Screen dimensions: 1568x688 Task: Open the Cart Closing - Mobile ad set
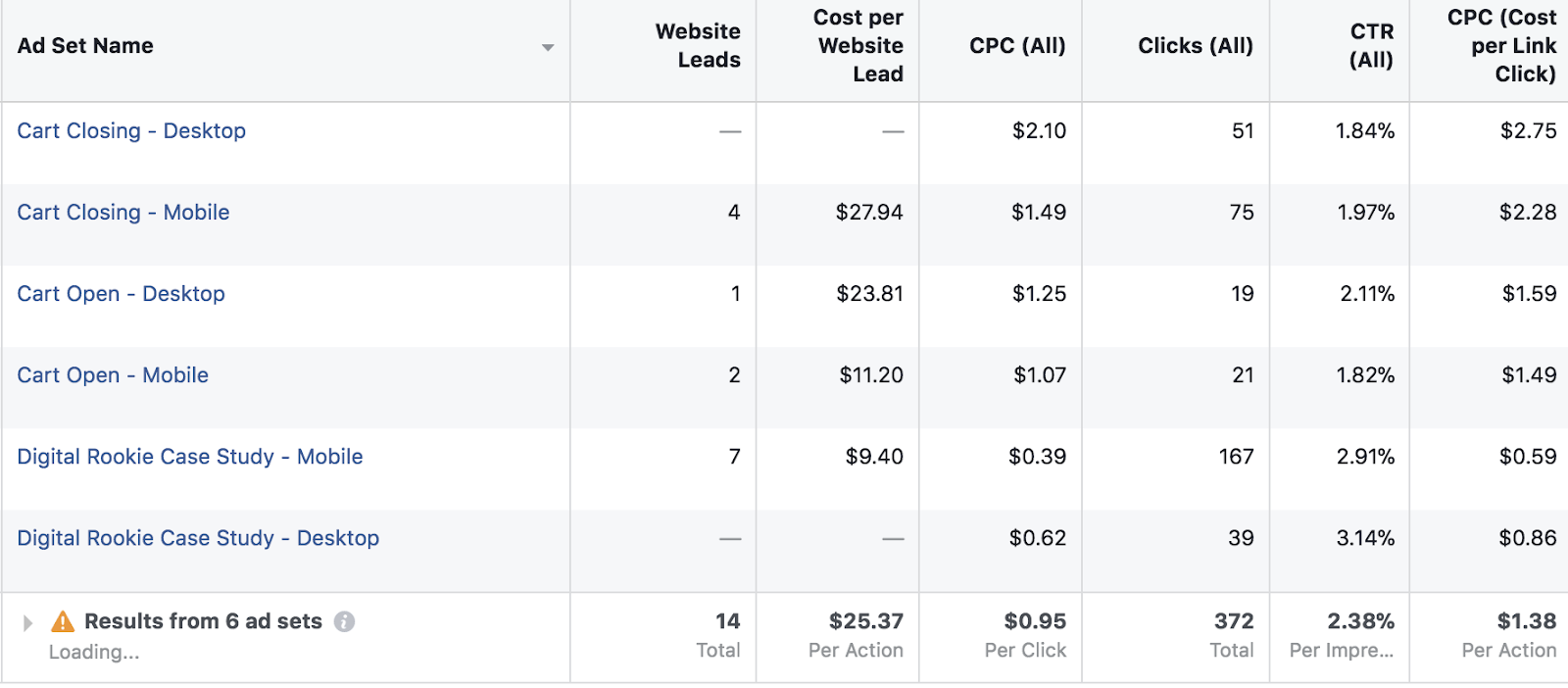tap(123, 213)
